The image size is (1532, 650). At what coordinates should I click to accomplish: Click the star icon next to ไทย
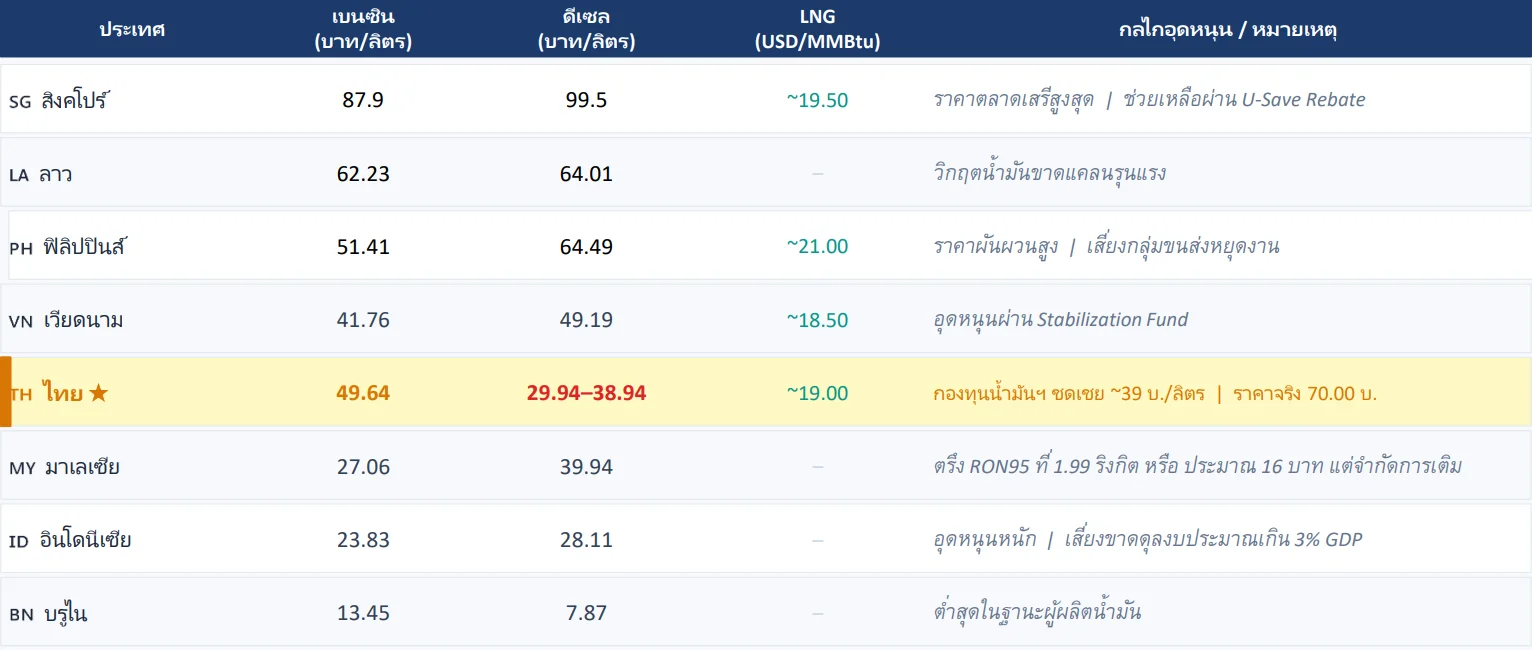pyautogui.click(x=98, y=394)
